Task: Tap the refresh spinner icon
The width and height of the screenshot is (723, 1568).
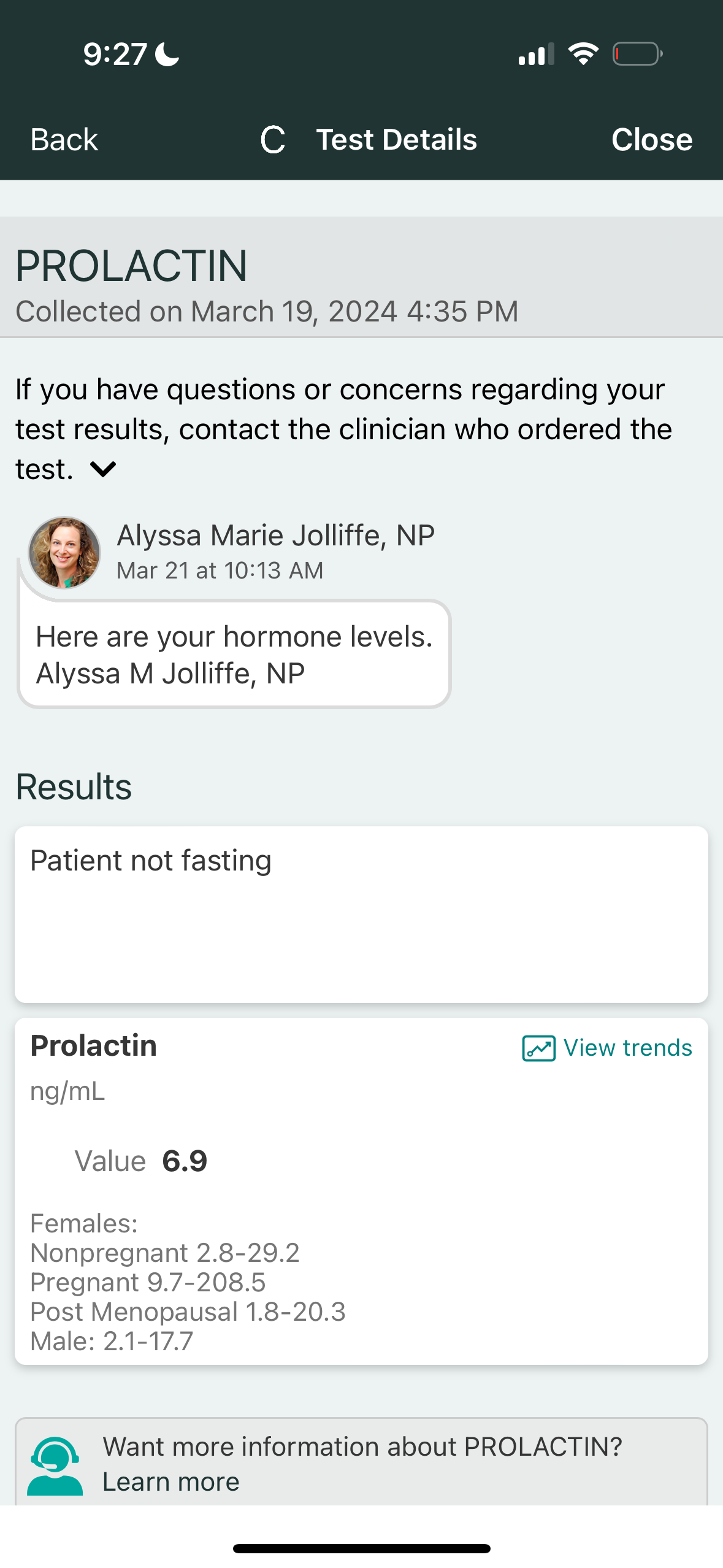Action: (273, 140)
